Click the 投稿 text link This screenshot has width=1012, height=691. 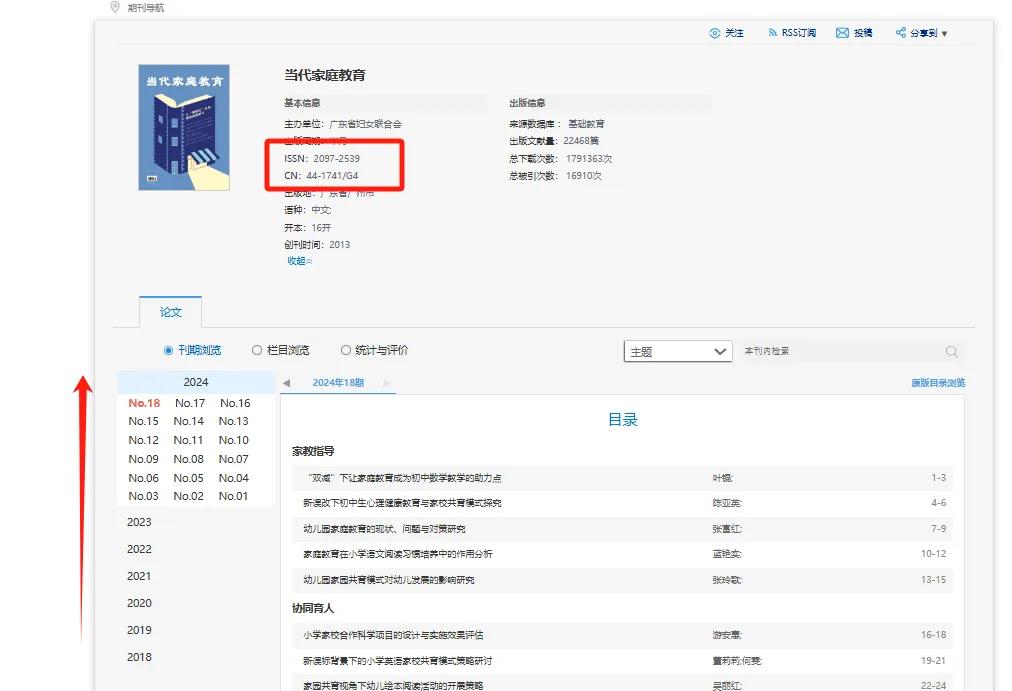(863, 33)
